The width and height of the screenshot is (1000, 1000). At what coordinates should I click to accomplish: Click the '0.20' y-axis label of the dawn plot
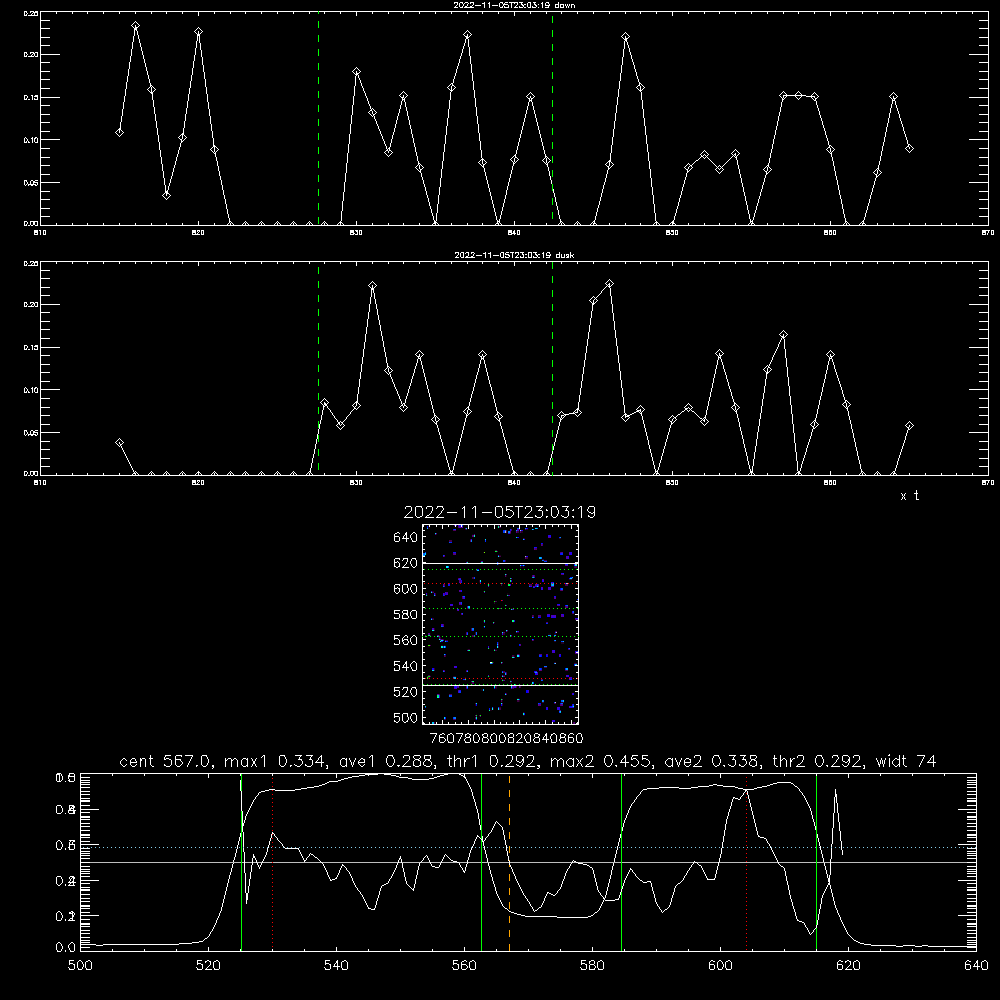click(x=31, y=55)
